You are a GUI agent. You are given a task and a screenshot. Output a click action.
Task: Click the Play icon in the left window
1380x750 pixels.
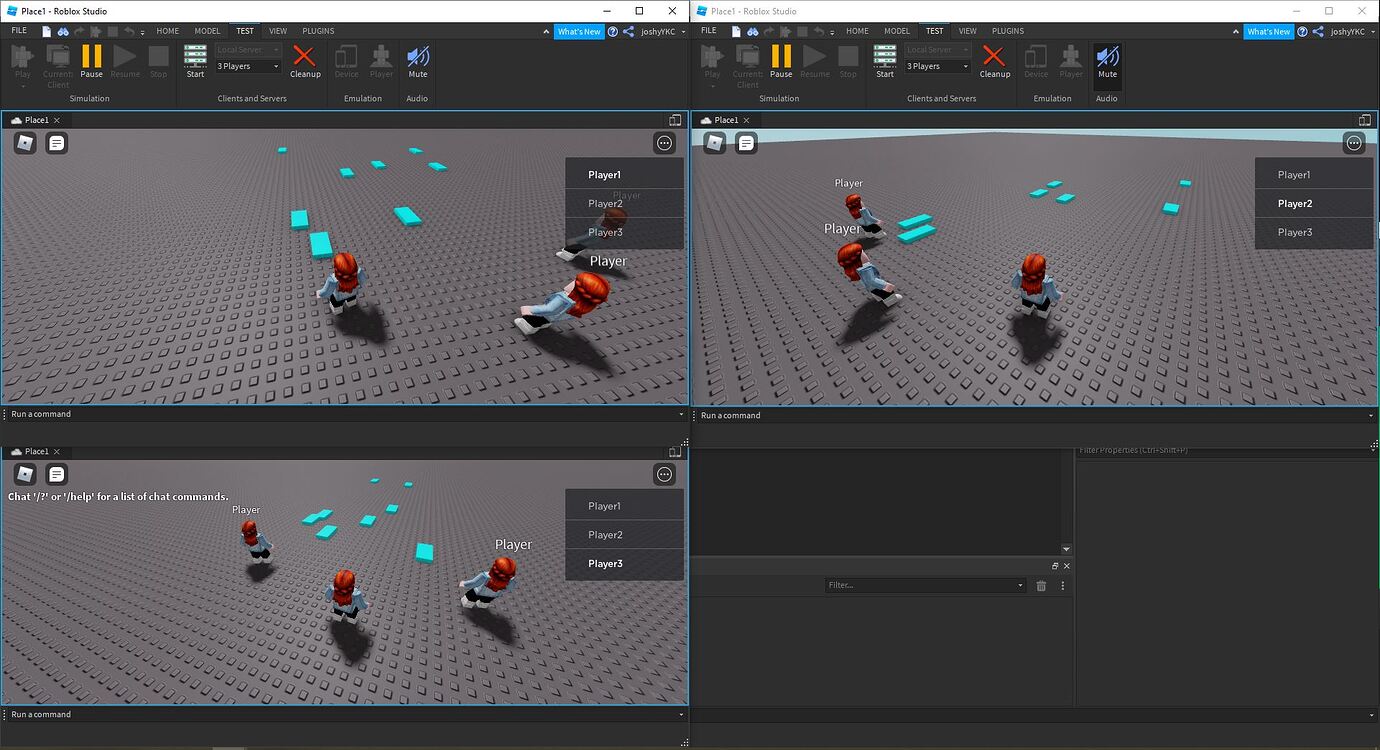click(22, 56)
